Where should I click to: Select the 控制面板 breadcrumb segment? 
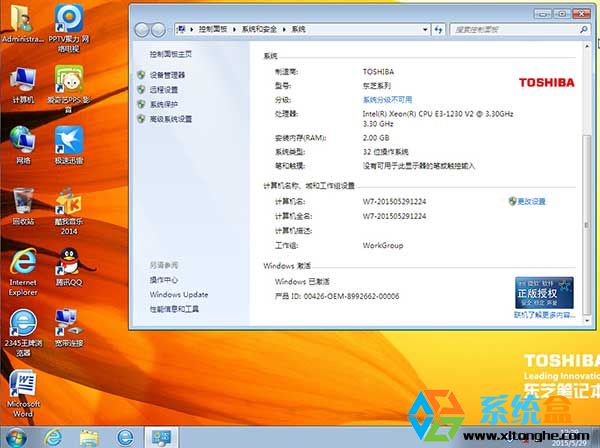pos(213,29)
